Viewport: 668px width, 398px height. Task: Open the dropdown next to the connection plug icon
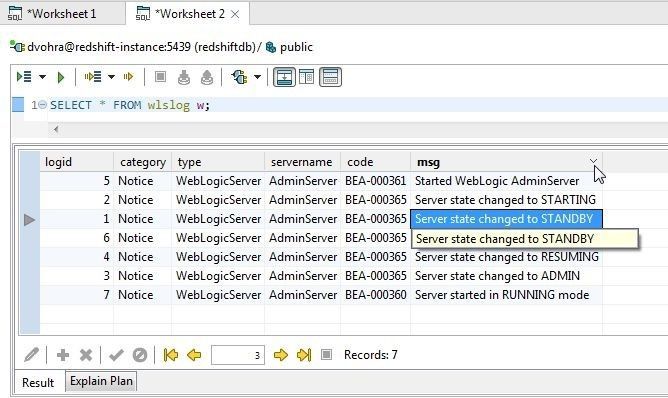coord(257,77)
